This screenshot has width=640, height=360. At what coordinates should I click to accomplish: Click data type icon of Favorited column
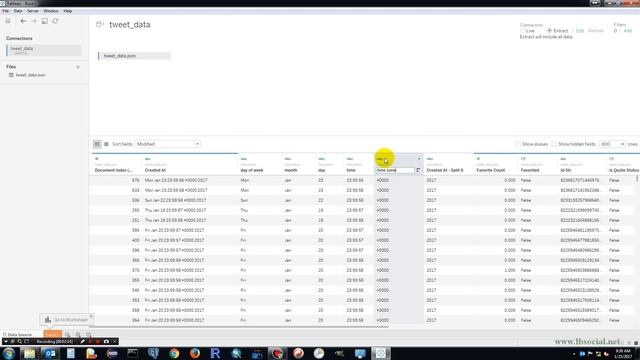point(523,159)
